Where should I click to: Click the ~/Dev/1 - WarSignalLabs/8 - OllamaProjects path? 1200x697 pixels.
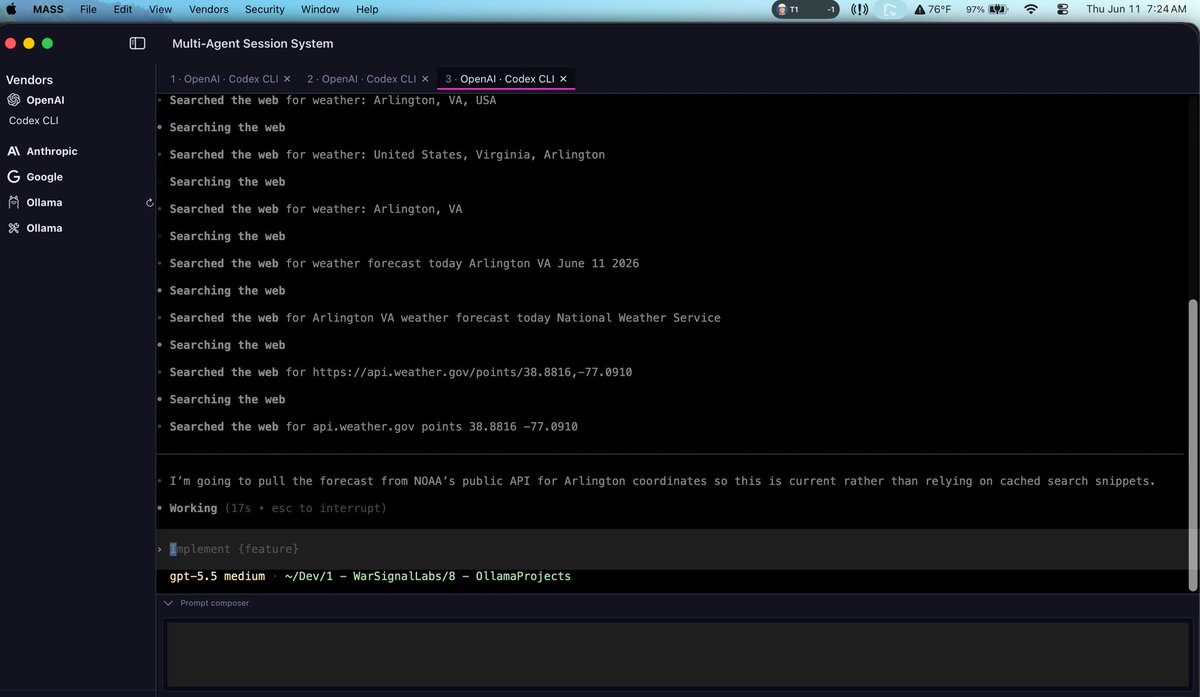click(x=428, y=576)
